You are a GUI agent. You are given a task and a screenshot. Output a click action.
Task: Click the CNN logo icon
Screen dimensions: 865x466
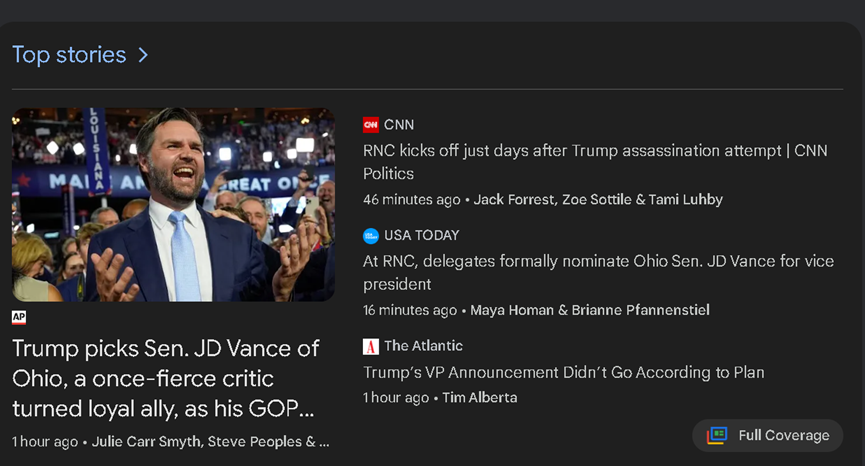371,125
